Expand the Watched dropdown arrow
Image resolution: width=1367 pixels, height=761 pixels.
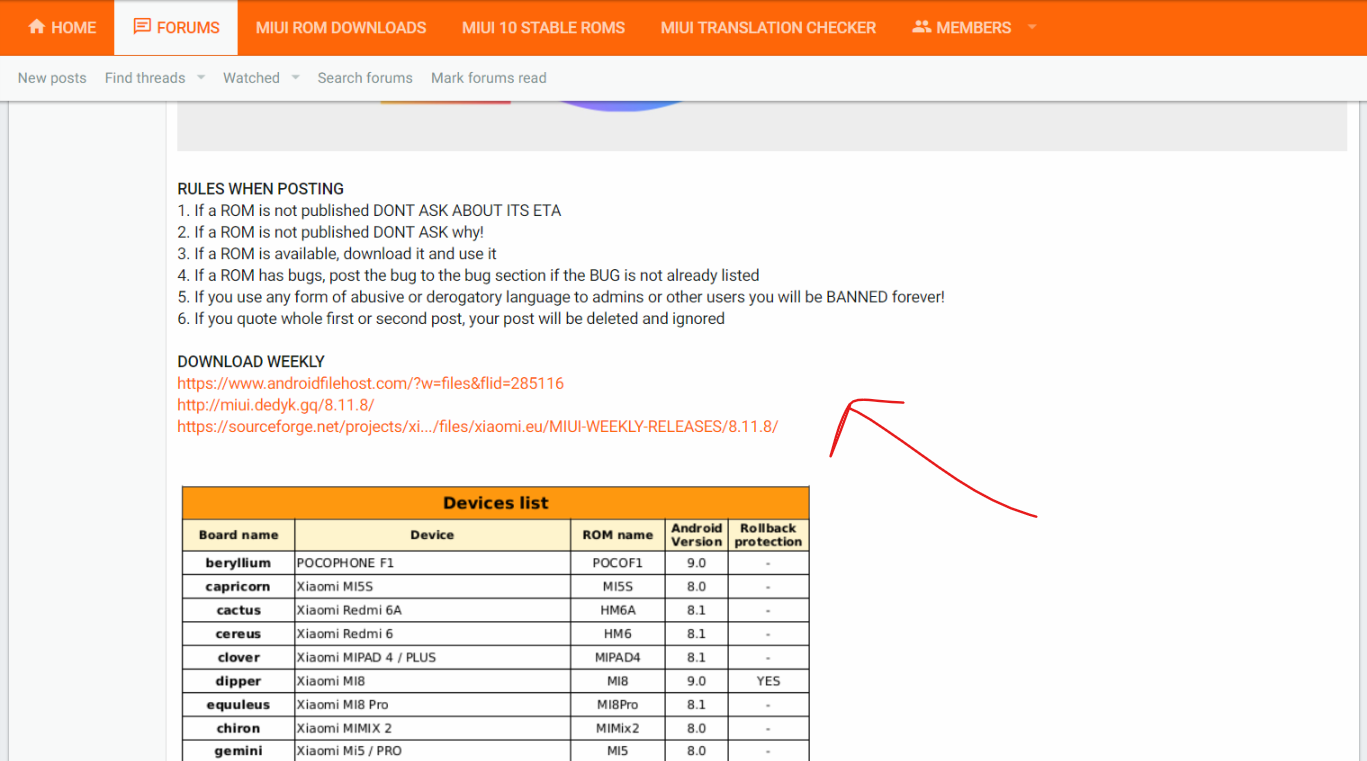coord(295,78)
